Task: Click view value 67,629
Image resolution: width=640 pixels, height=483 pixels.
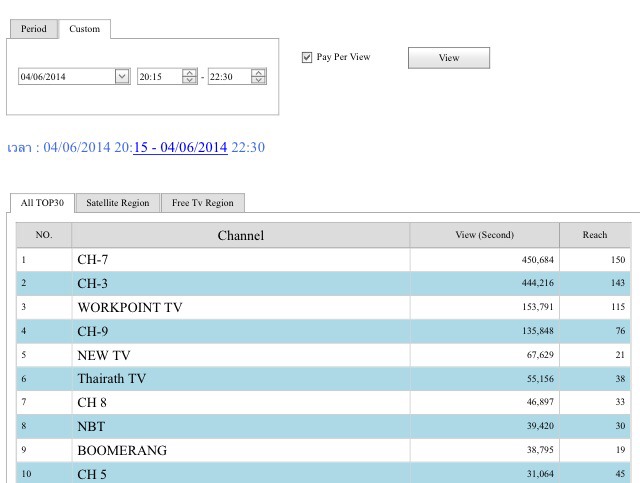Action: point(540,355)
